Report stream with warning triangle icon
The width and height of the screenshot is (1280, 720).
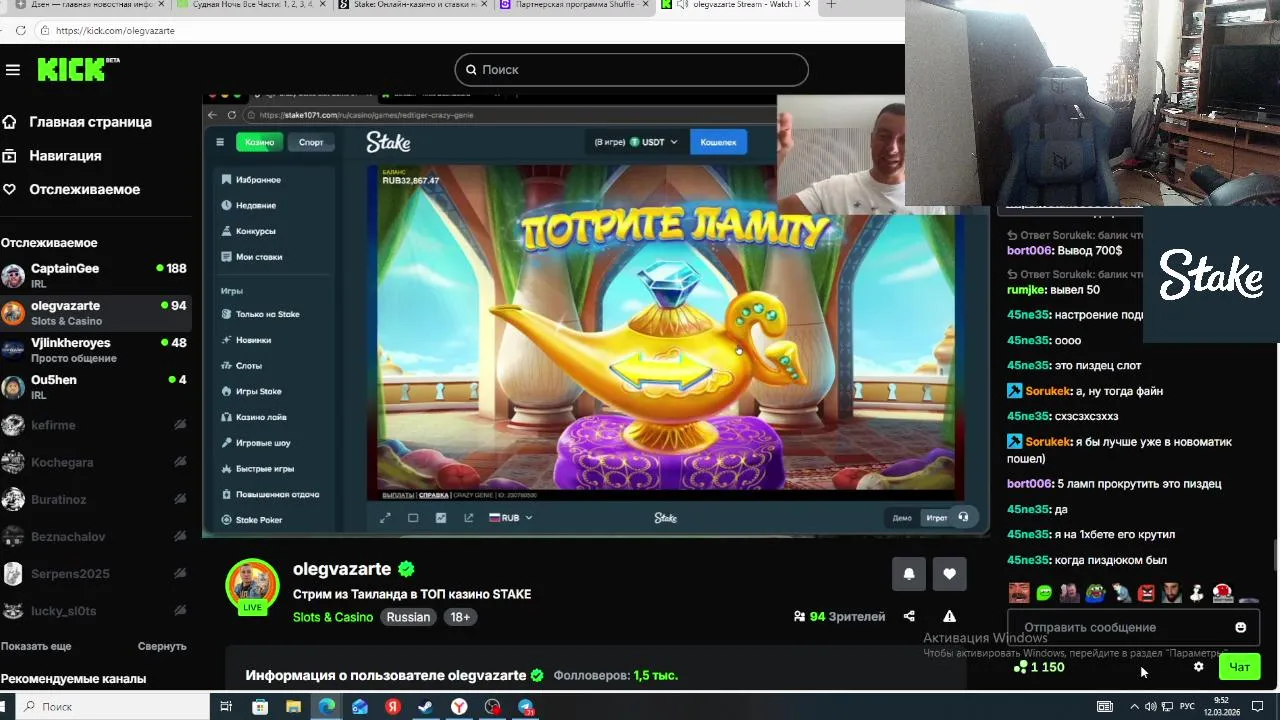pyautogui.click(x=949, y=617)
